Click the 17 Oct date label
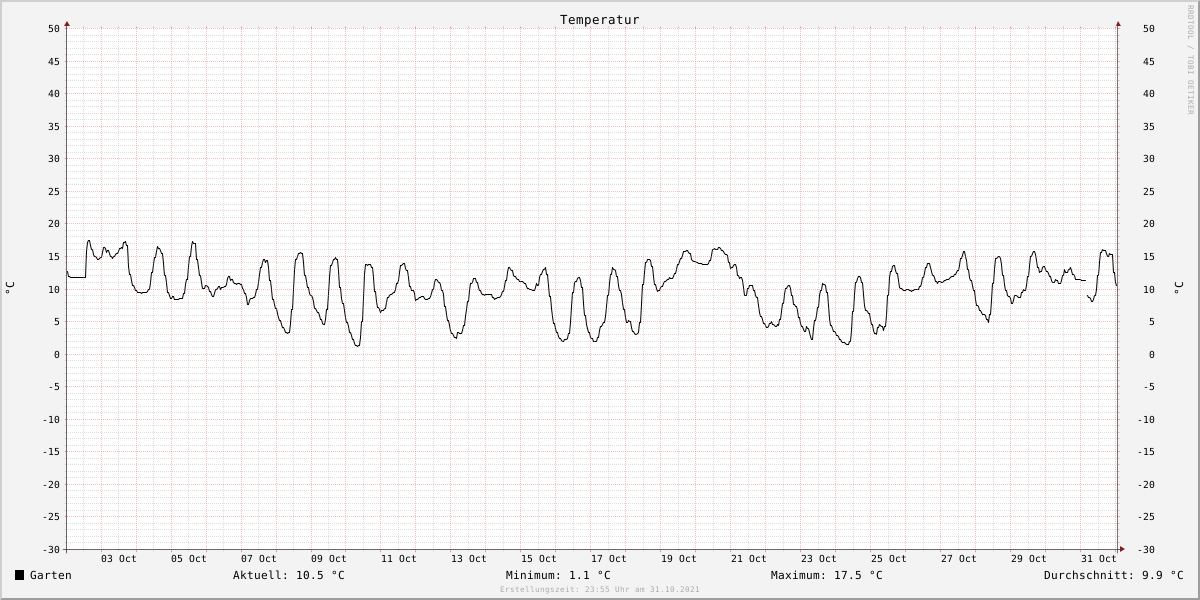This screenshot has width=1200, height=600. click(x=609, y=559)
